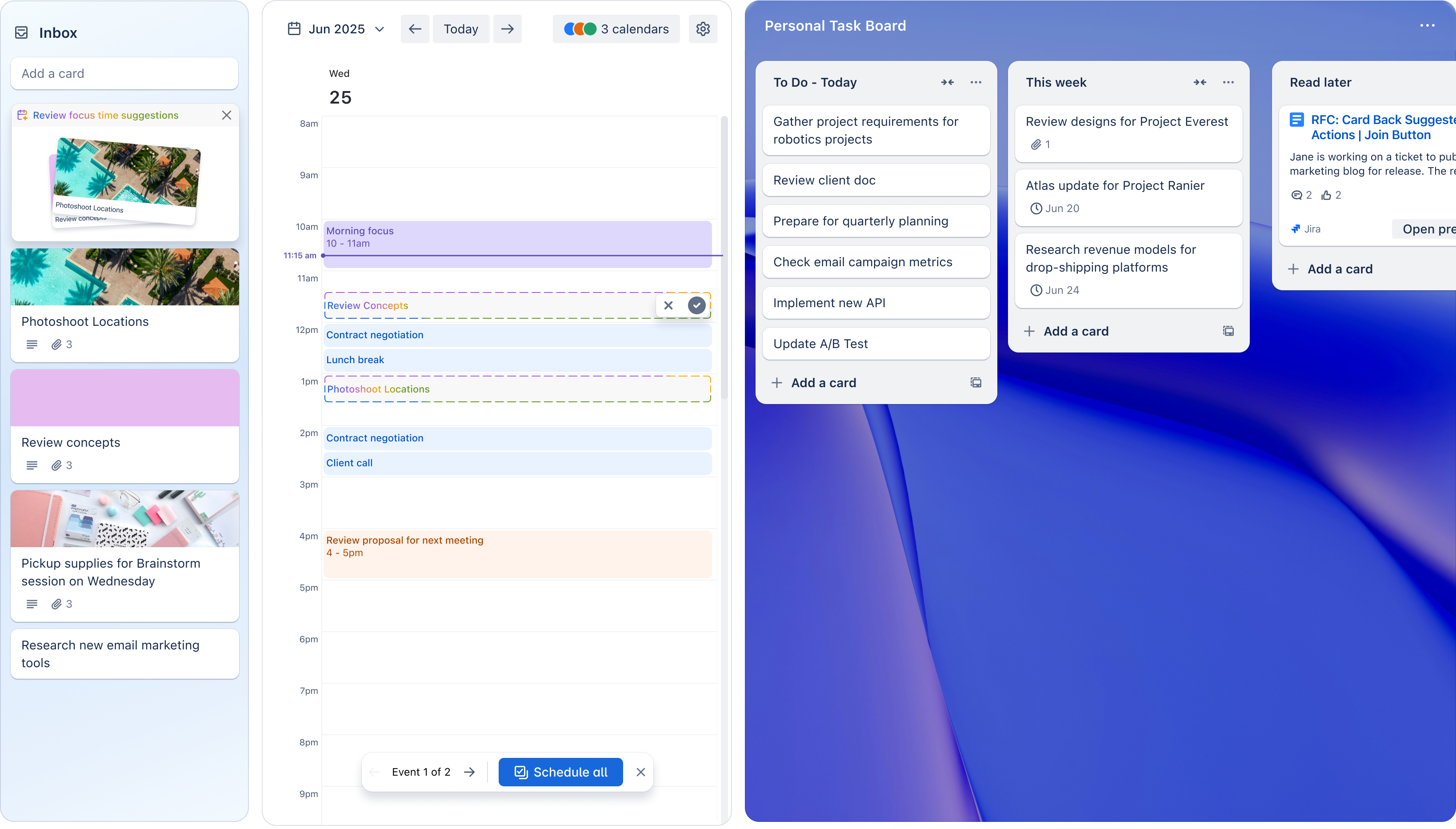Open the Review focus time suggestions link
Viewport: 1456px width, 829px height.
pyautogui.click(x=105, y=115)
